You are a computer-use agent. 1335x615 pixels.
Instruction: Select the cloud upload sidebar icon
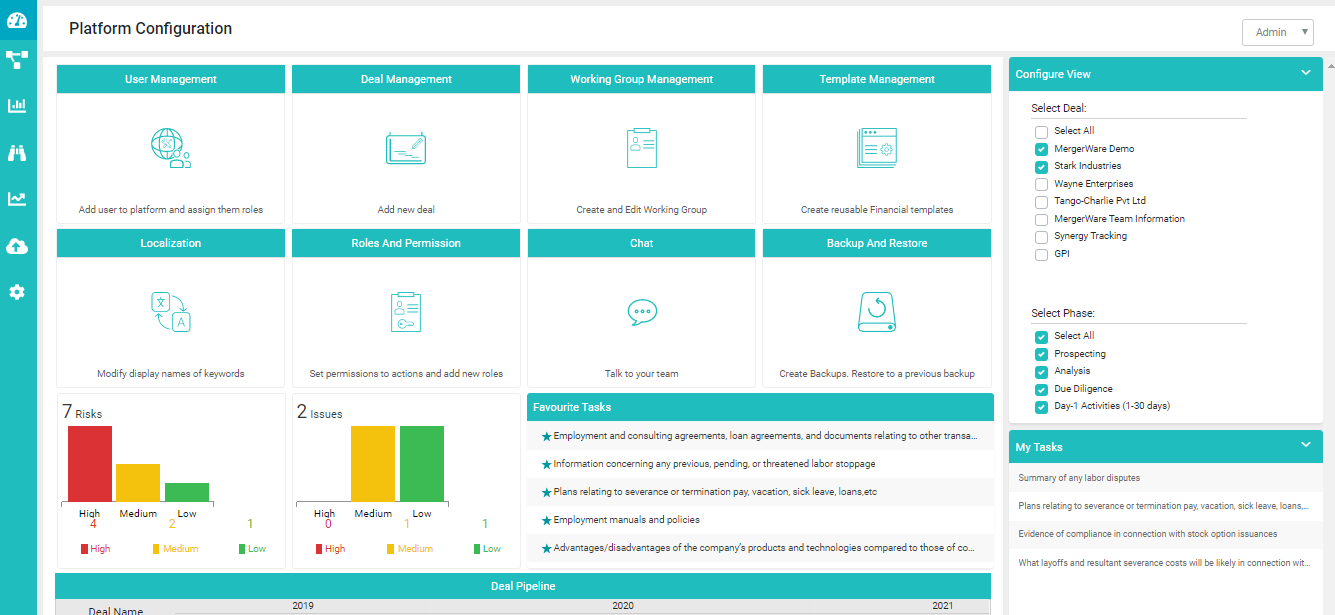click(x=18, y=245)
